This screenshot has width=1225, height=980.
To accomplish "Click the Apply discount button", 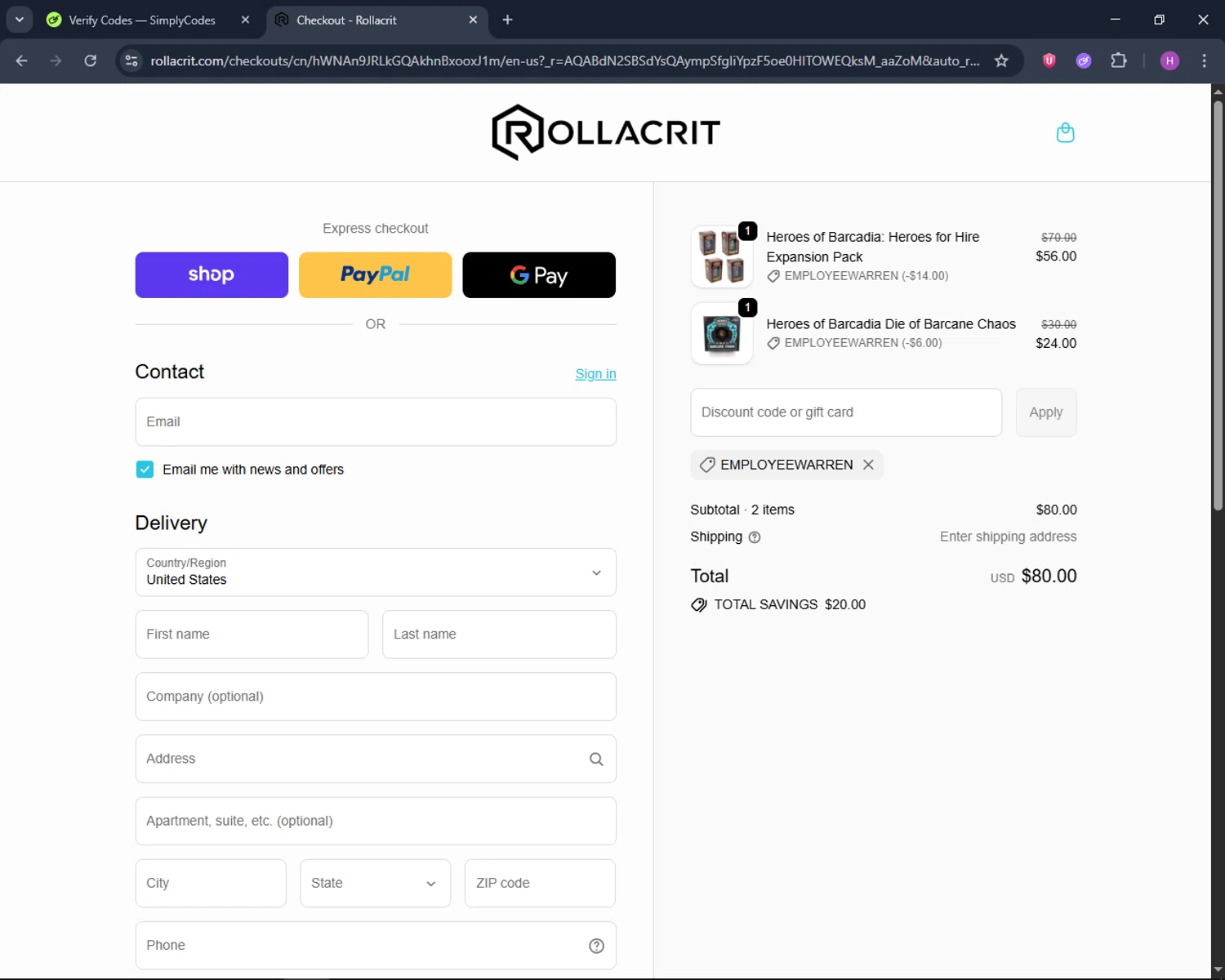I will [1046, 412].
